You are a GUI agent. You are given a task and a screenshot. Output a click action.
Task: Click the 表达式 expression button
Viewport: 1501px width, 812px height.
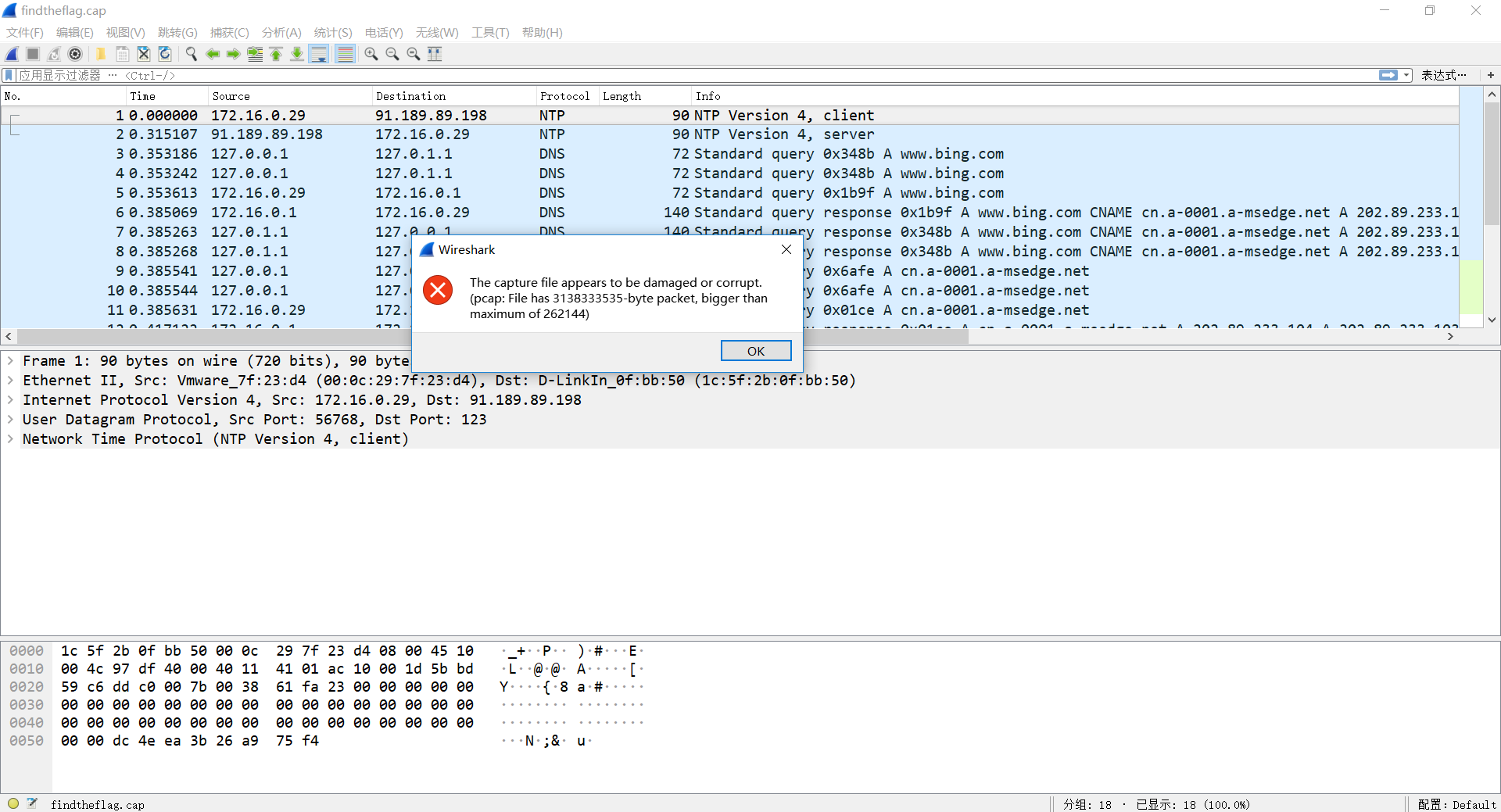[1443, 75]
